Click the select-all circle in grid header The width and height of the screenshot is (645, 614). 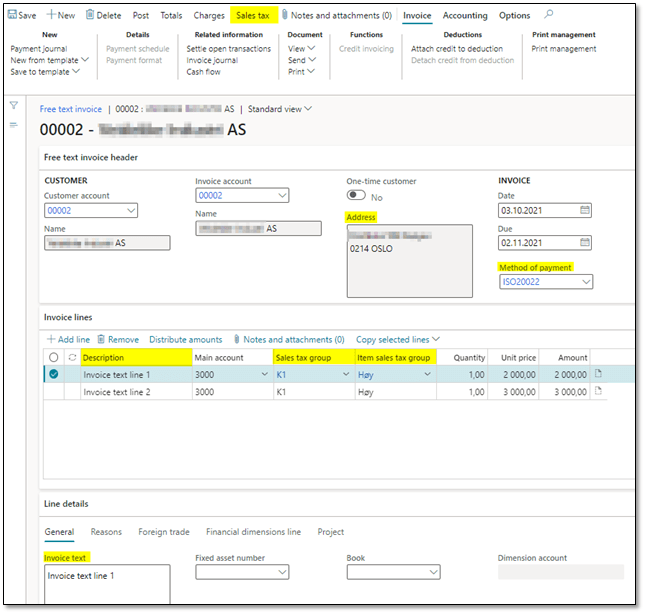tap(54, 357)
